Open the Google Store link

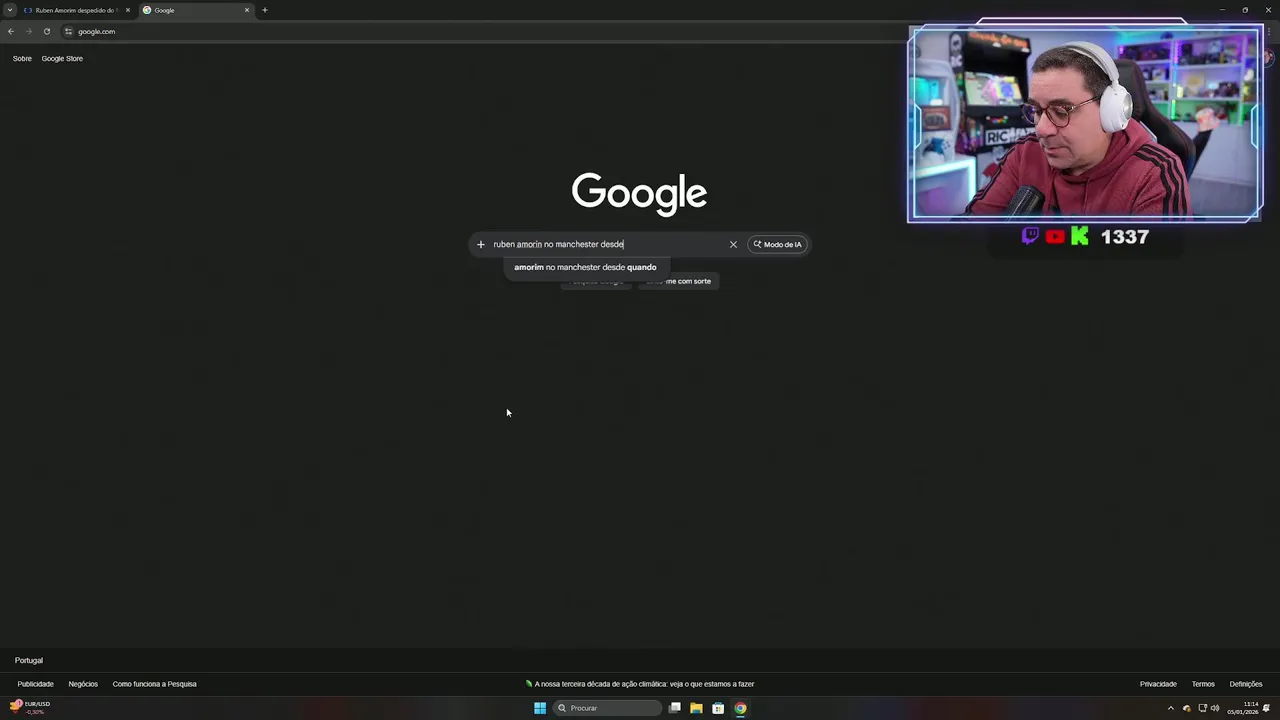62,59
